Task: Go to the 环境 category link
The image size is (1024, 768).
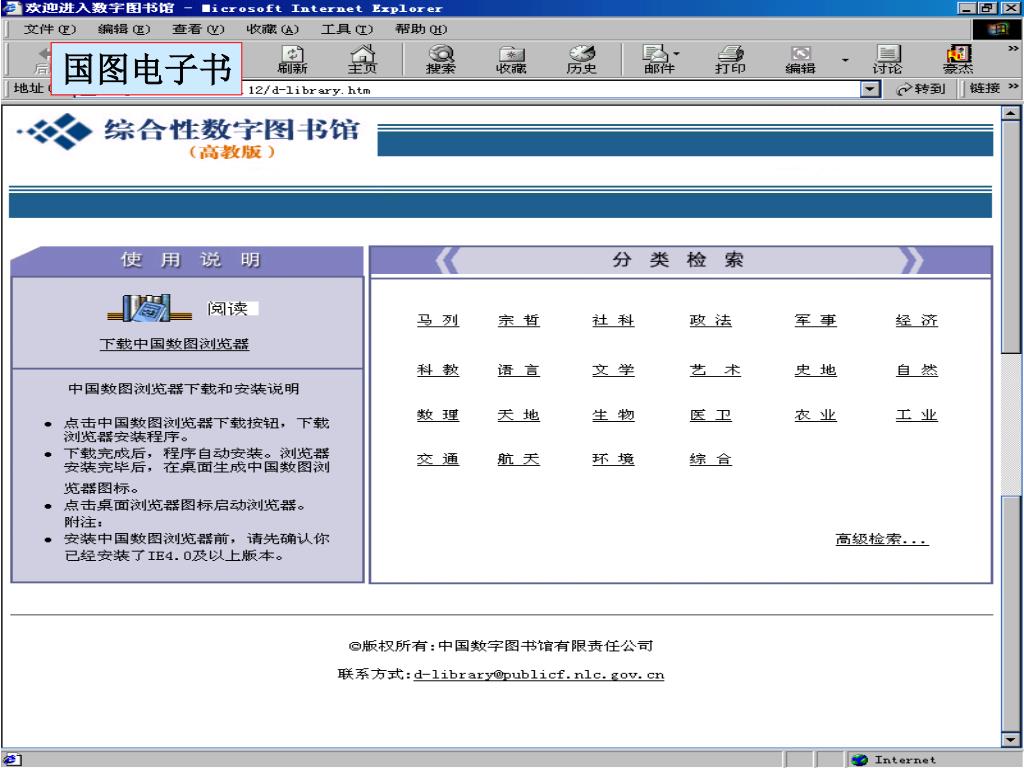Action: coord(613,459)
